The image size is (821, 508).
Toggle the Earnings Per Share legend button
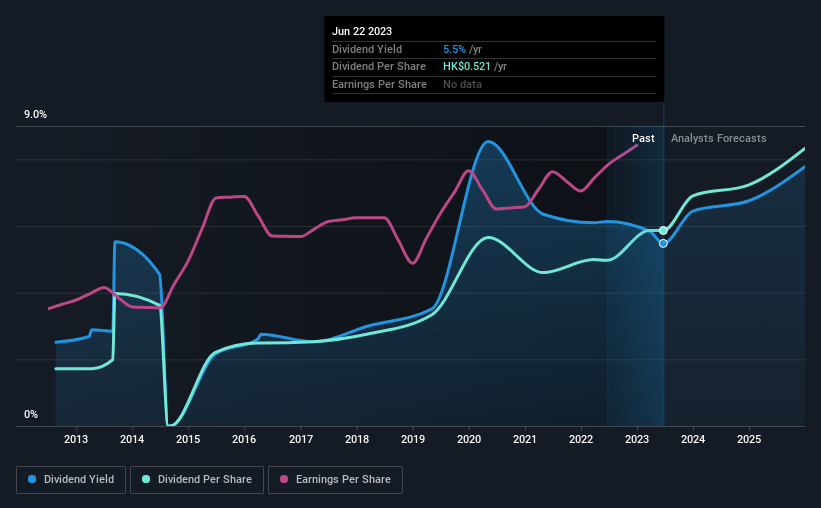tap(335, 480)
